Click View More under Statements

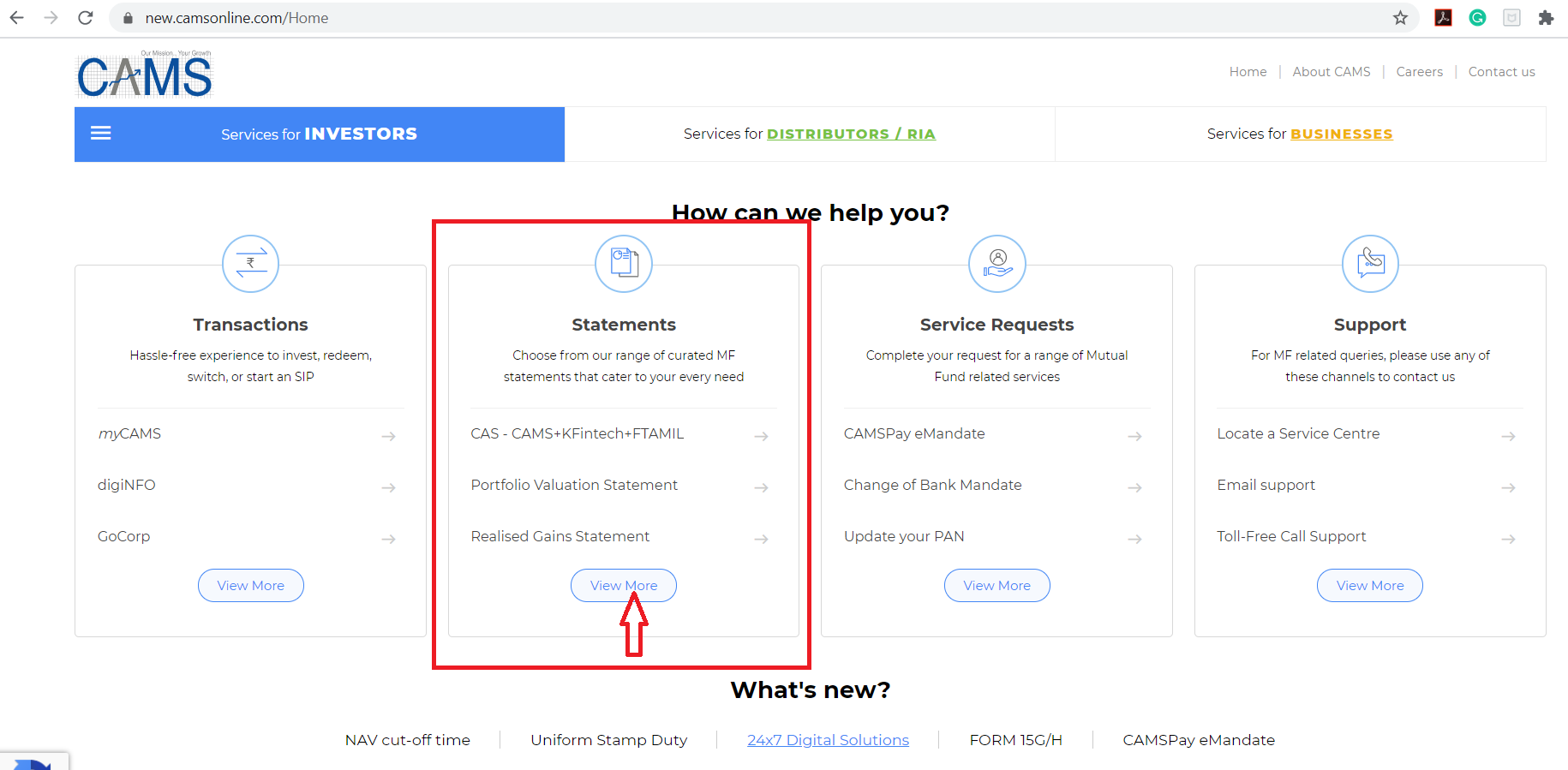pos(624,586)
